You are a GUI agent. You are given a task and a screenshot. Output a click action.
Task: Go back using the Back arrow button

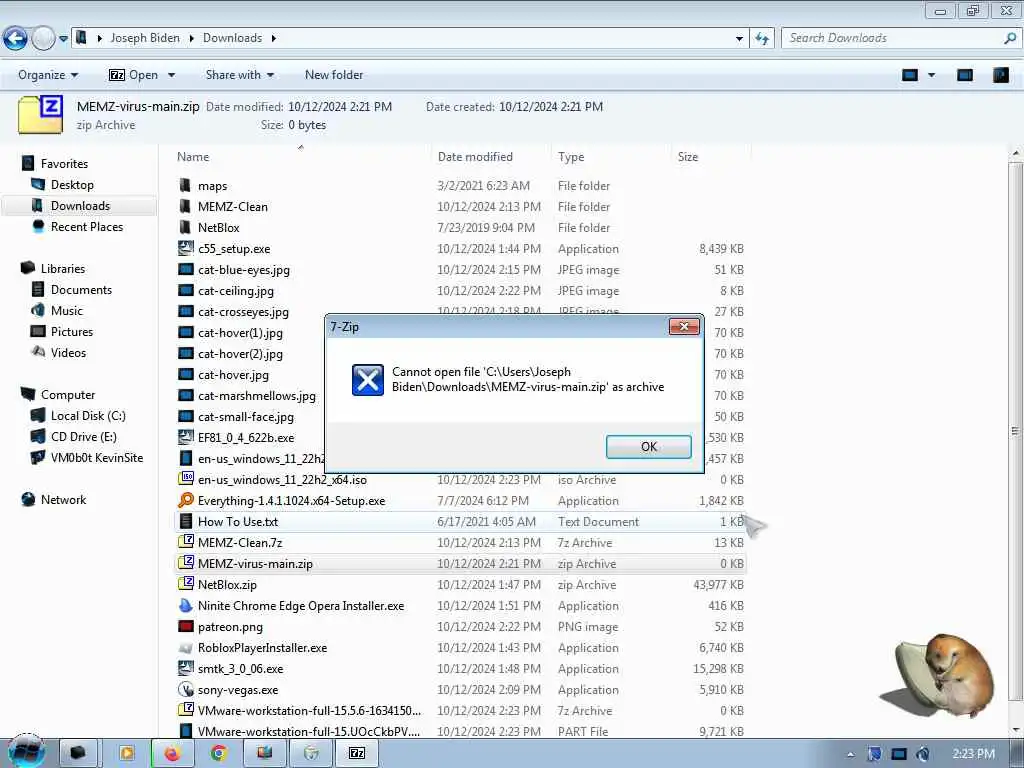pyautogui.click(x=15, y=39)
